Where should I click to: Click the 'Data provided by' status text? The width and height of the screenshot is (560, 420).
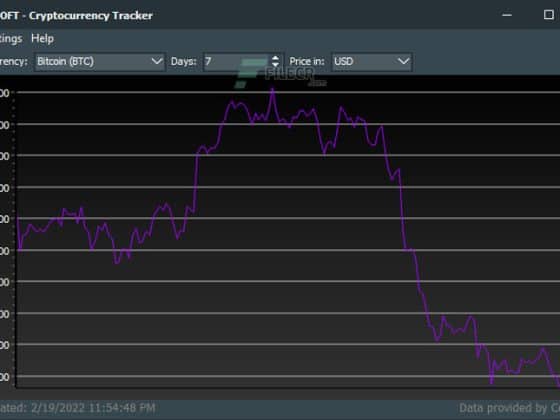pos(509,408)
